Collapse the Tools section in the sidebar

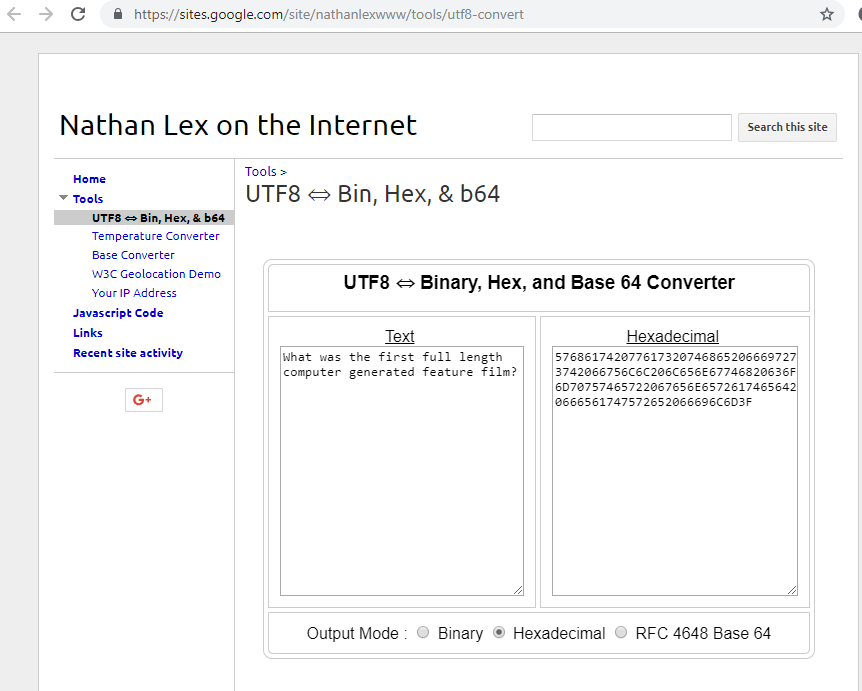coord(63,198)
